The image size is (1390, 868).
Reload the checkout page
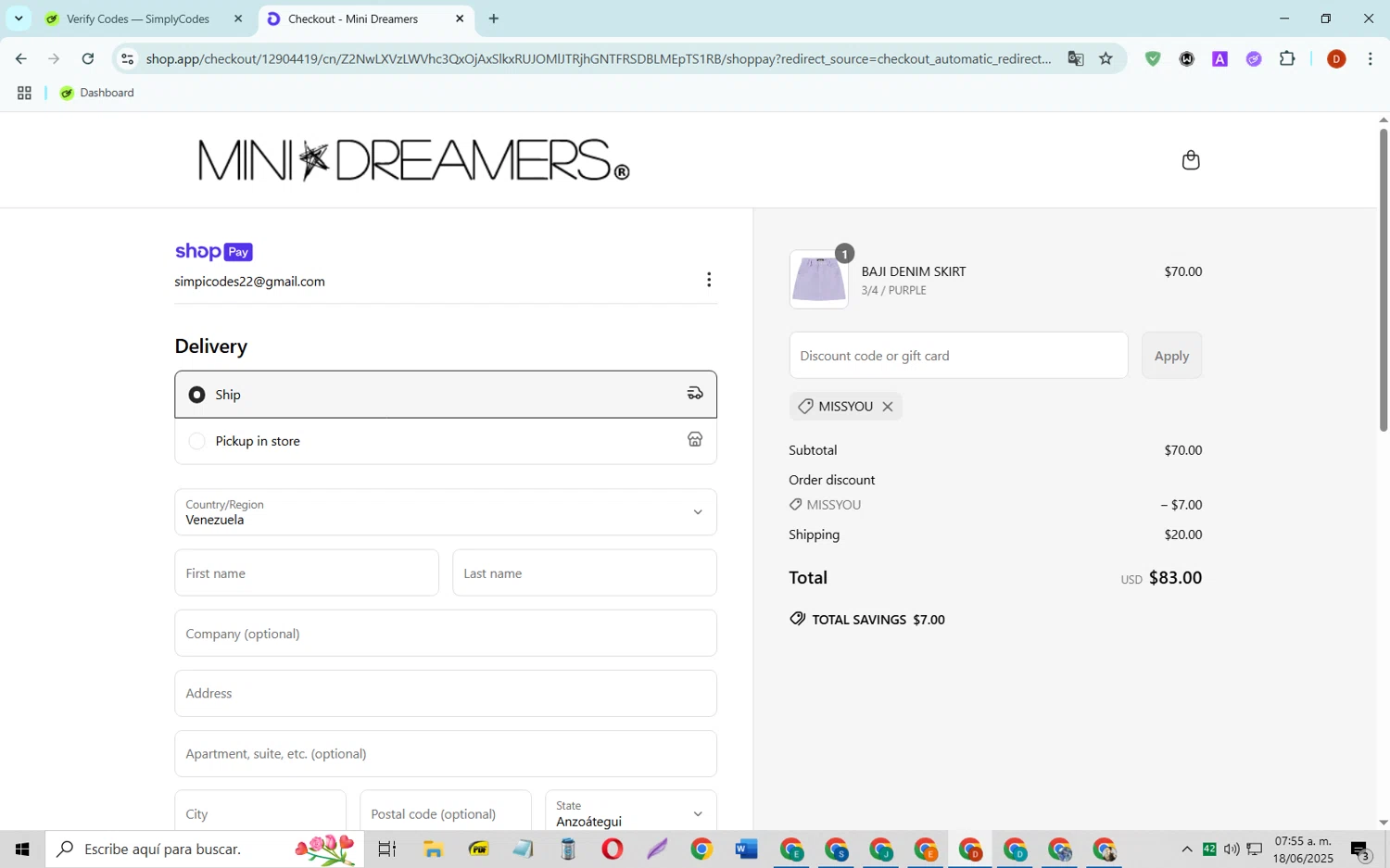88,58
